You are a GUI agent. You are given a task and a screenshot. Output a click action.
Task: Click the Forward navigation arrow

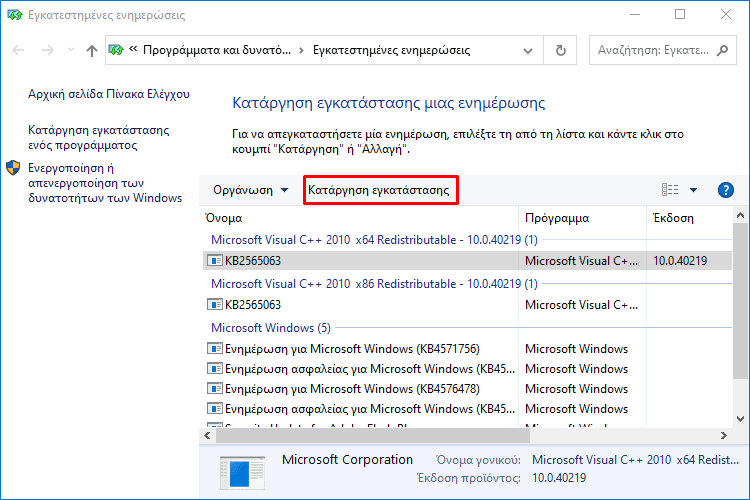coord(47,50)
